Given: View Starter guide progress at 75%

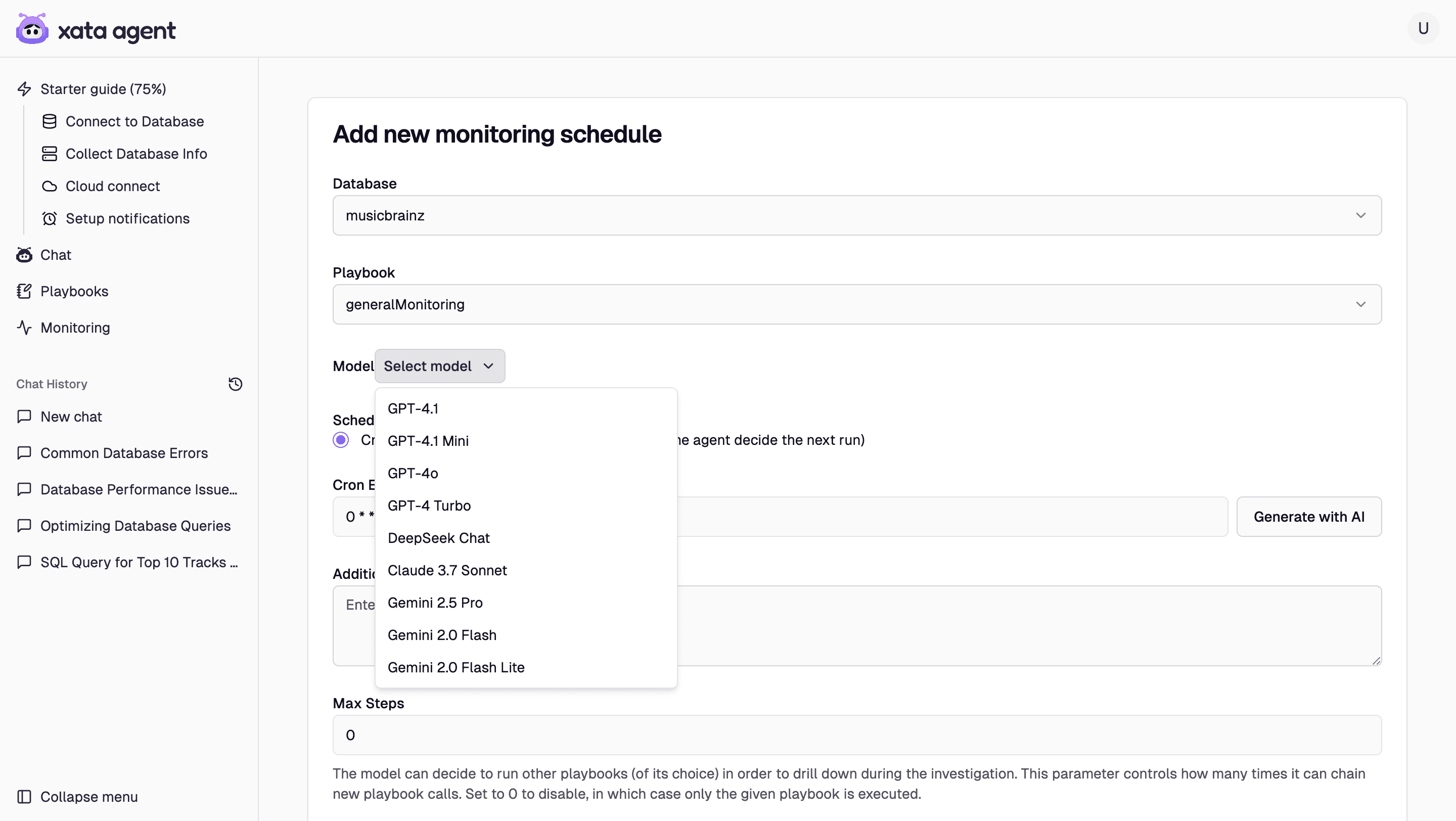Looking at the screenshot, I should [x=104, y=88].
